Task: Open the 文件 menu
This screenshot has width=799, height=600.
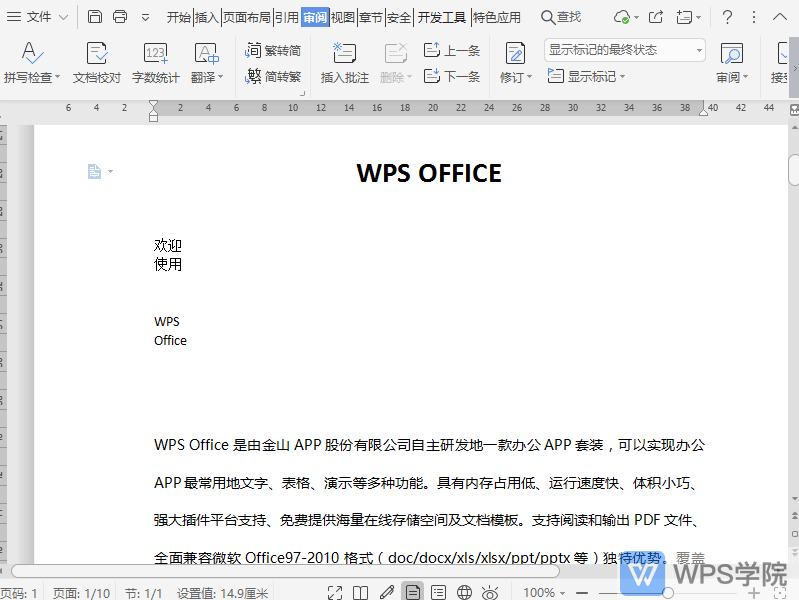Action: (38, 17)
